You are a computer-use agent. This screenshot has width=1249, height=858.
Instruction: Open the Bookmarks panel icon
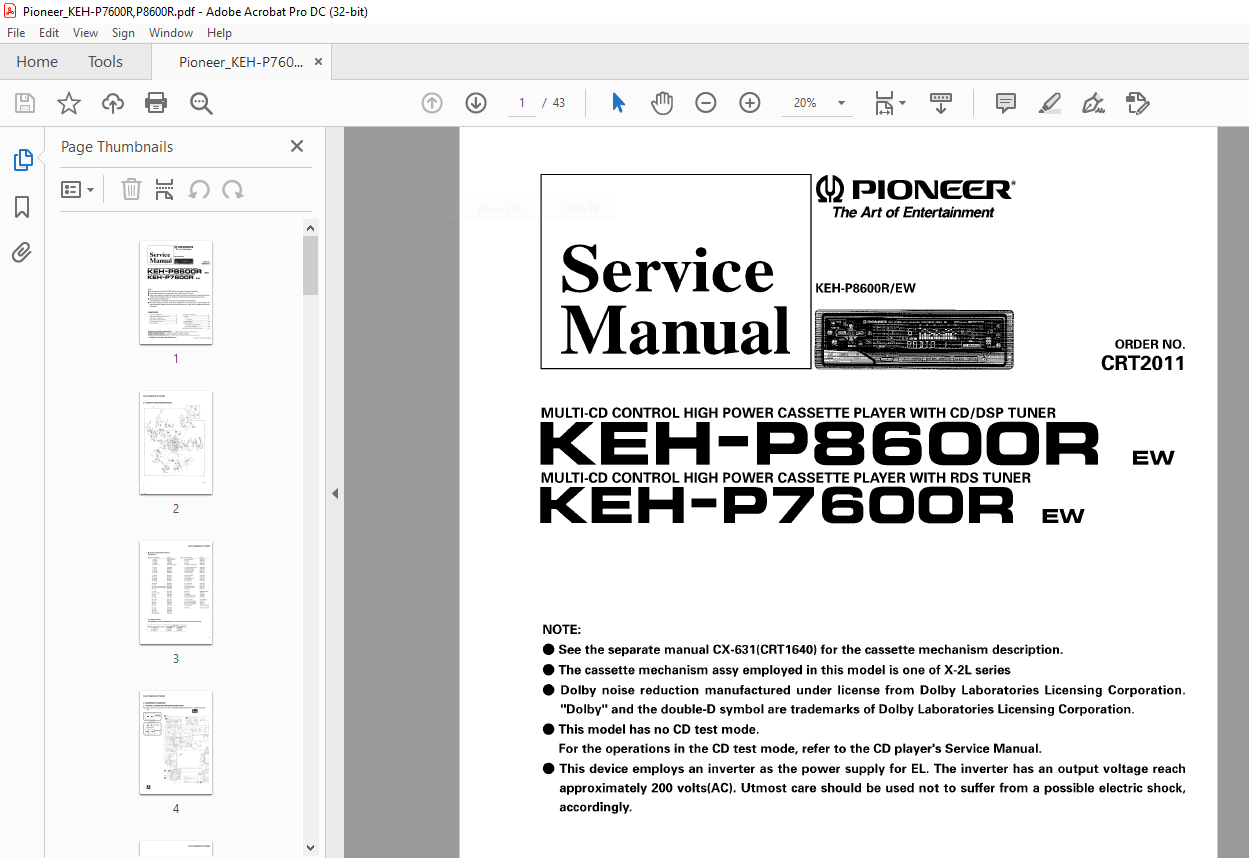[x=22, y=207]
